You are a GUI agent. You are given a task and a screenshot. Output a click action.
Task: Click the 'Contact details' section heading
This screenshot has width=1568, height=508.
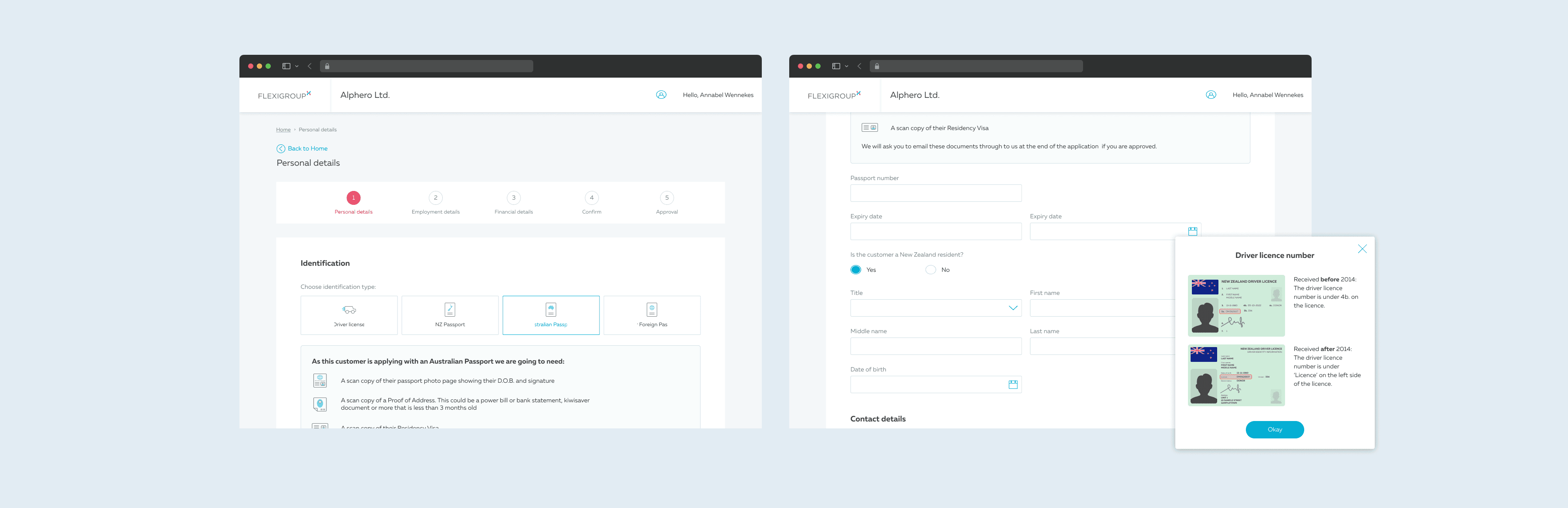click(x=878, y=418)
